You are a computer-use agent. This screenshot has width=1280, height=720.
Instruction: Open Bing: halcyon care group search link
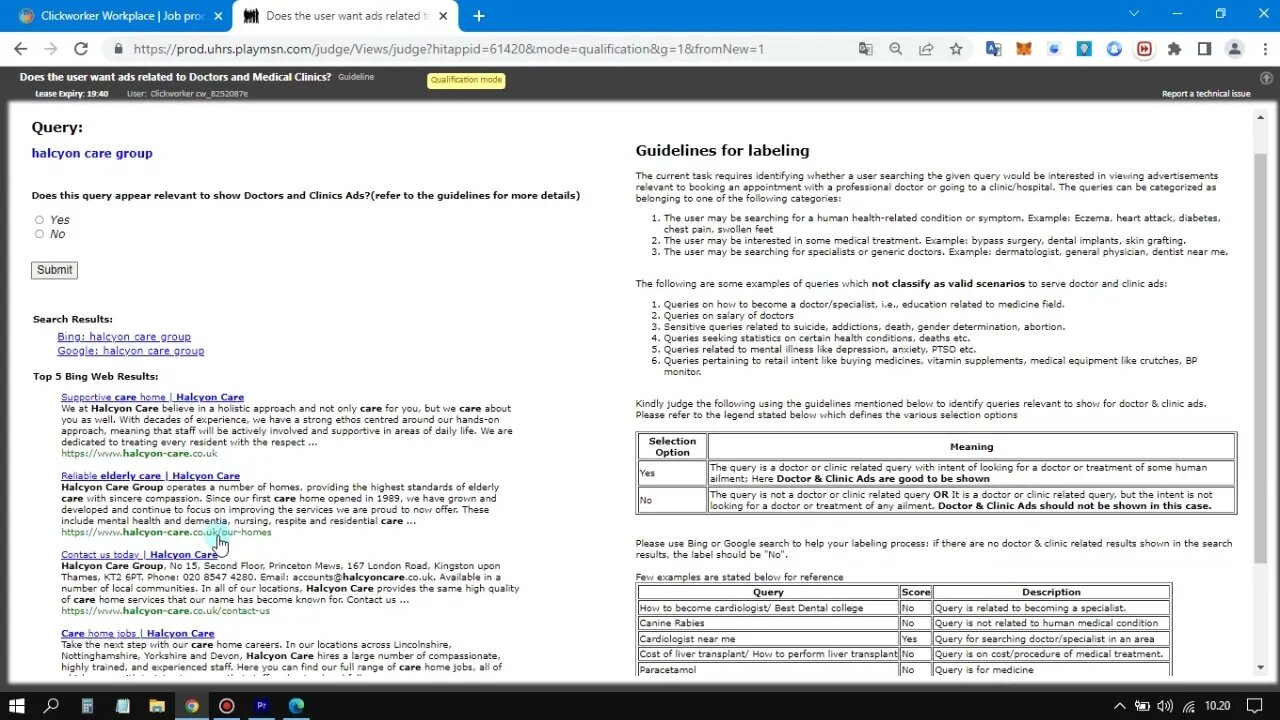click(124, 337)
